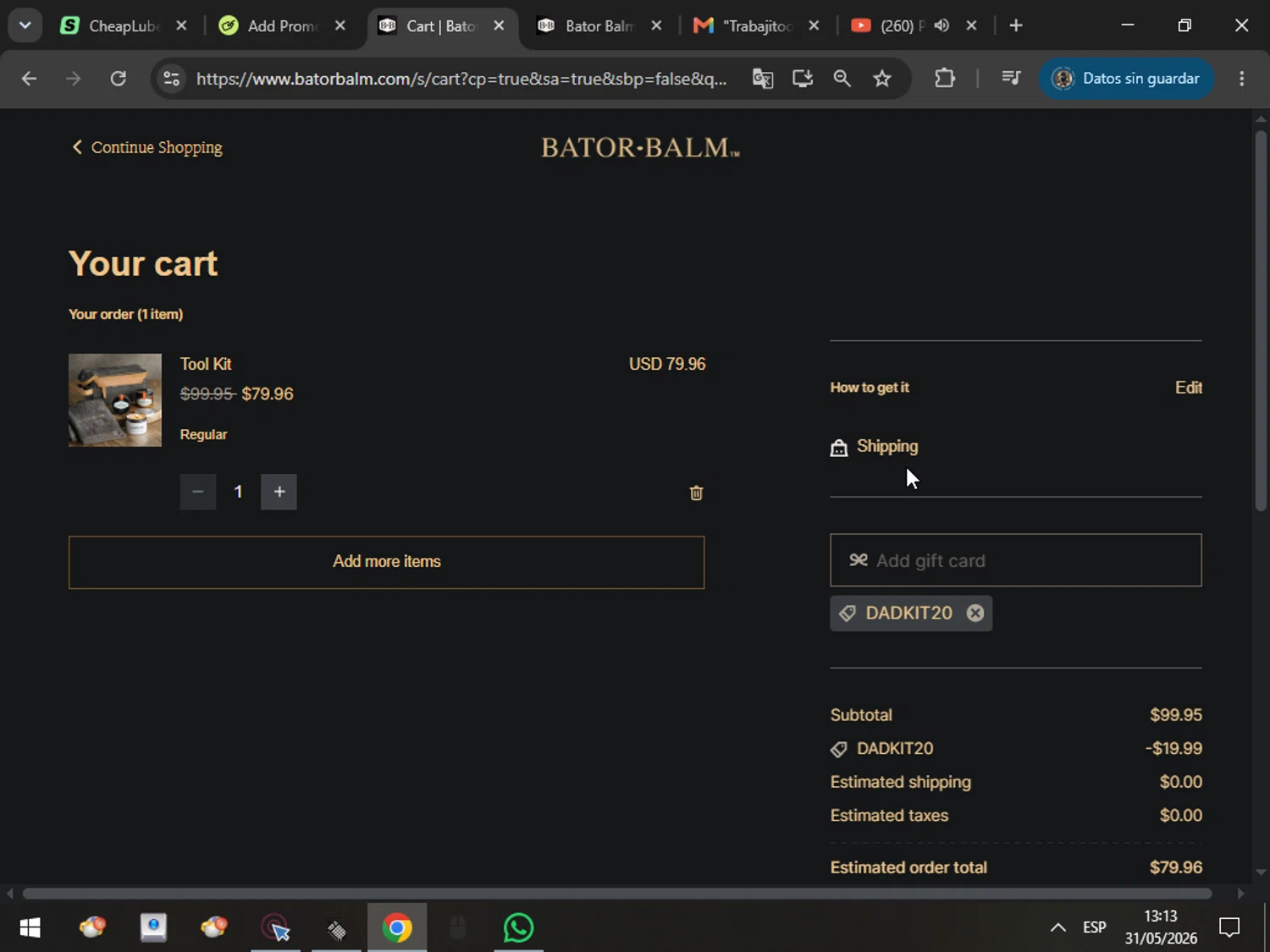Decrease Tool Kit quantity with minus button
Screen dimensions: 1270x952
pyautogui.click(x=198, y=492)
